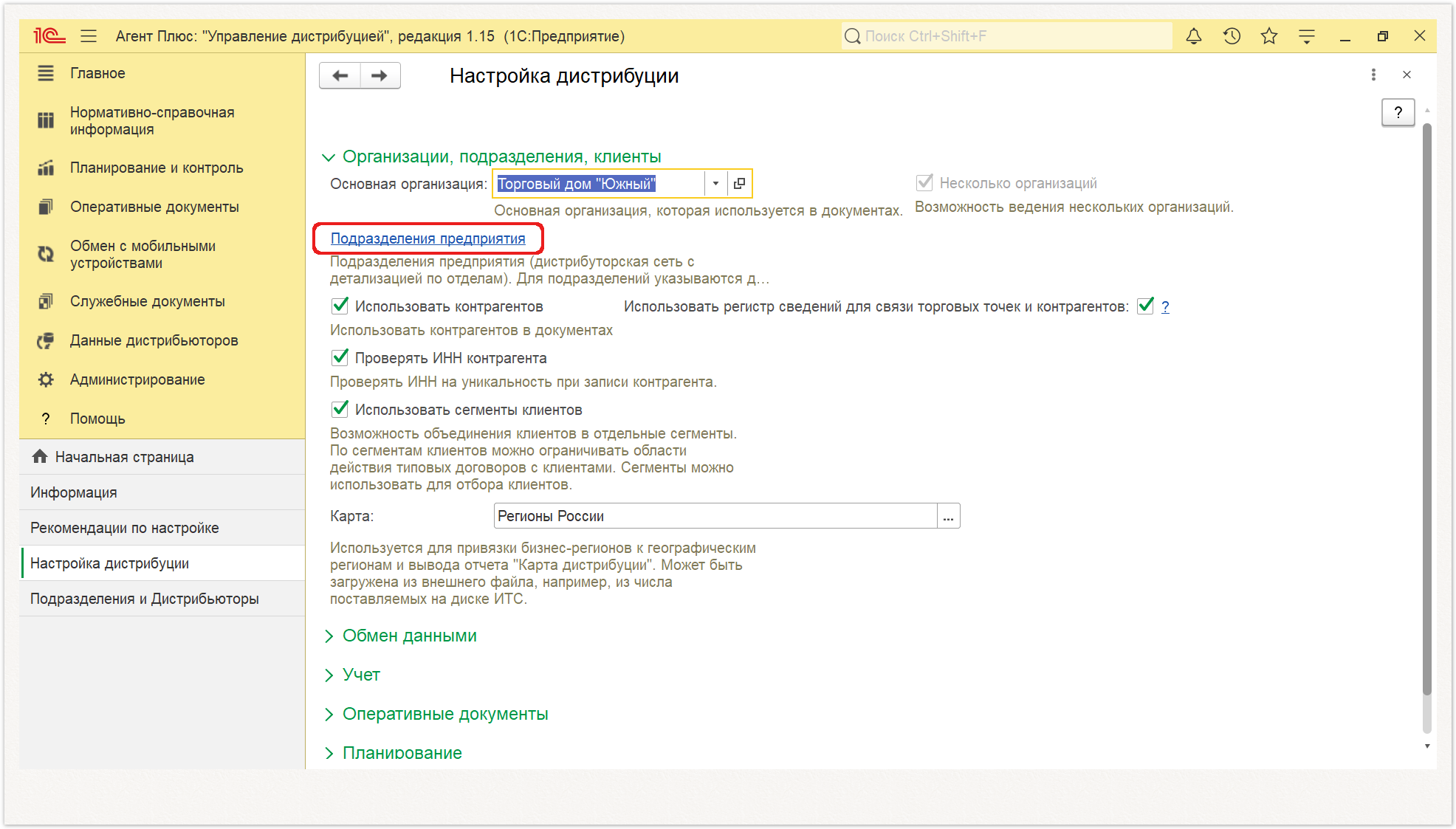
Task: Click the Помощь question icon in sidebar
Action: (x=46, y=419)
